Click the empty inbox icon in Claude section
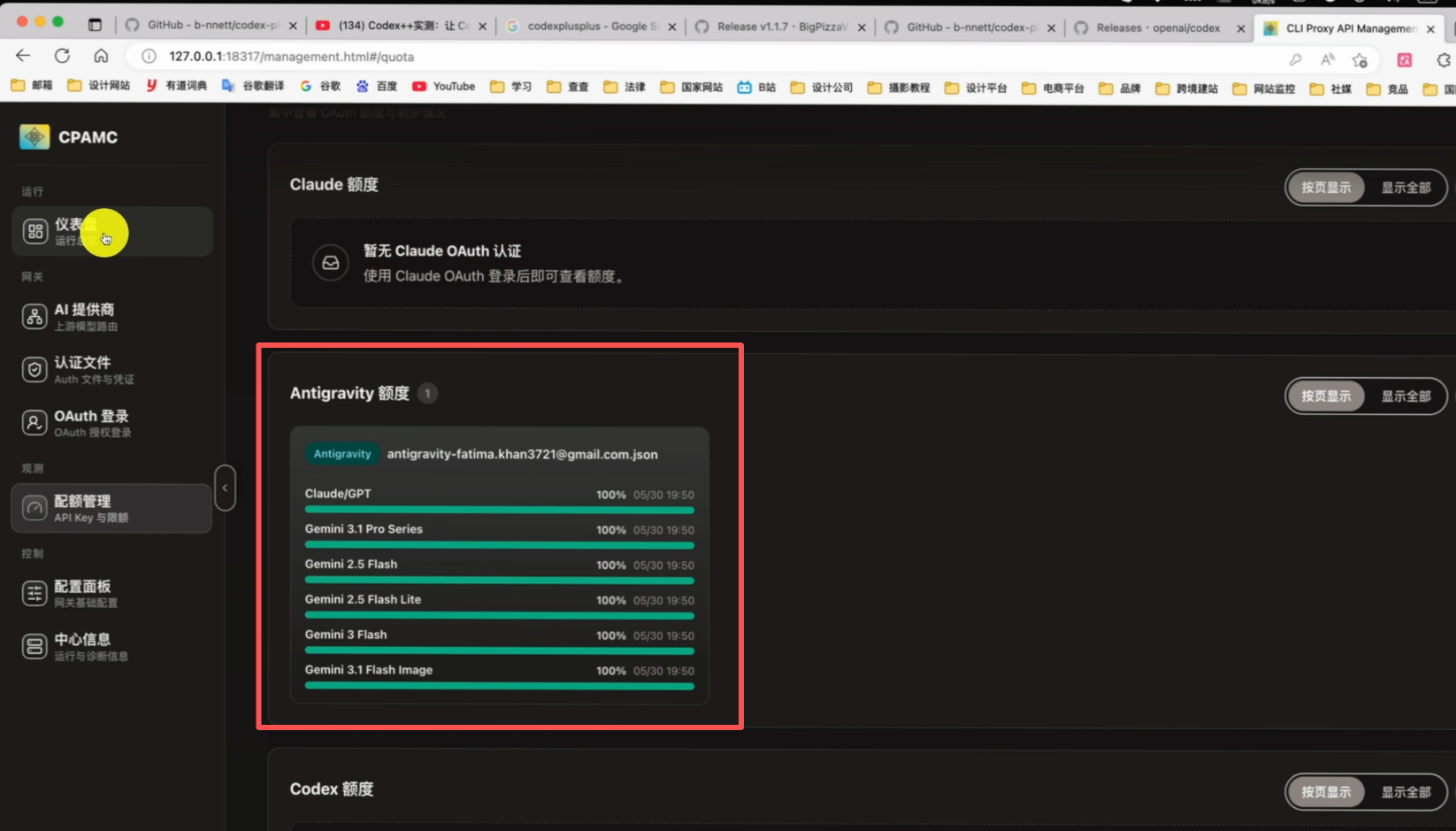This screenshot has width=1456, height=831. [x=330, y=263]
